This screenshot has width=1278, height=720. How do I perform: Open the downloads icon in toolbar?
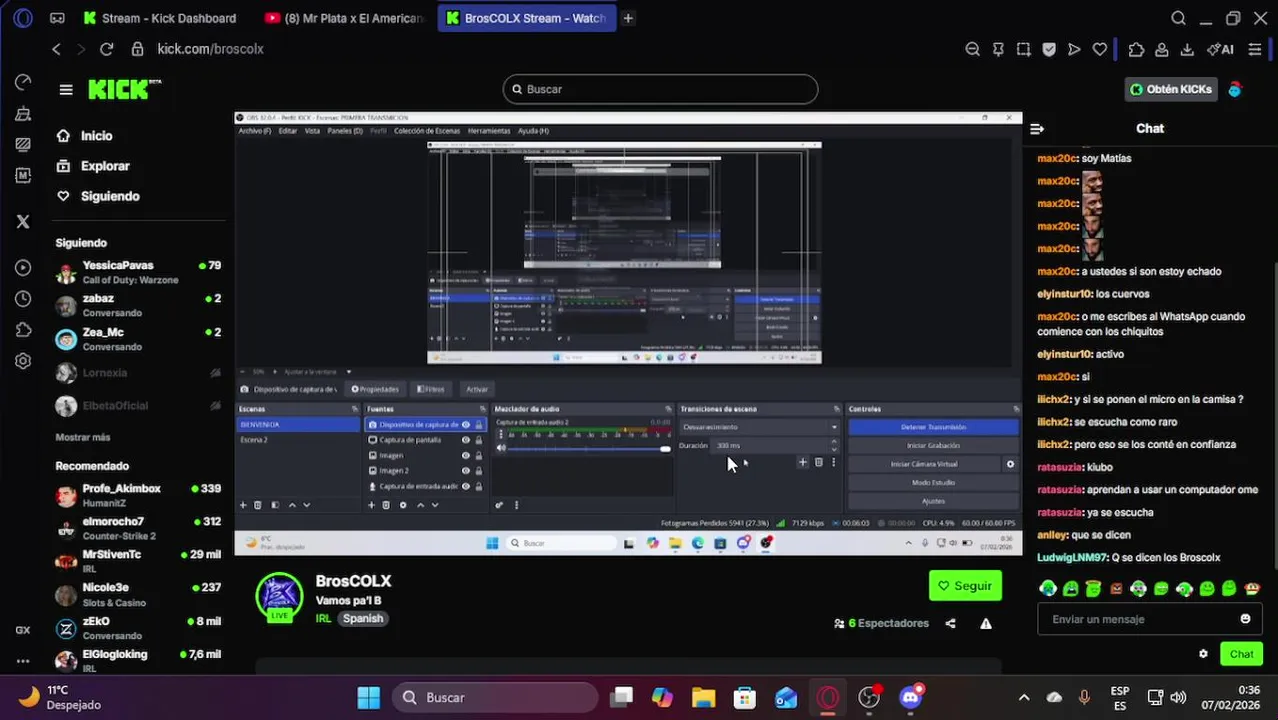[x=1187, y=49]
